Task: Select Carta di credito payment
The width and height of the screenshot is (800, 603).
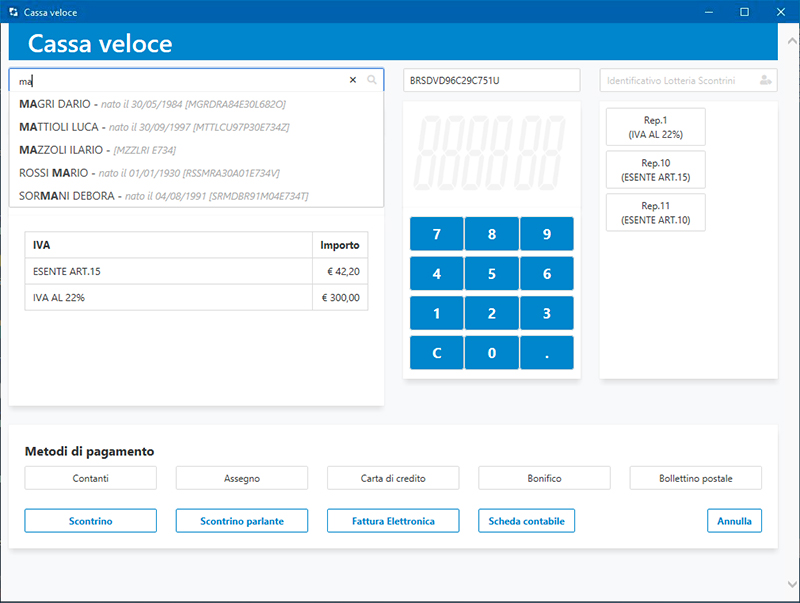Action: click(393, 478)
